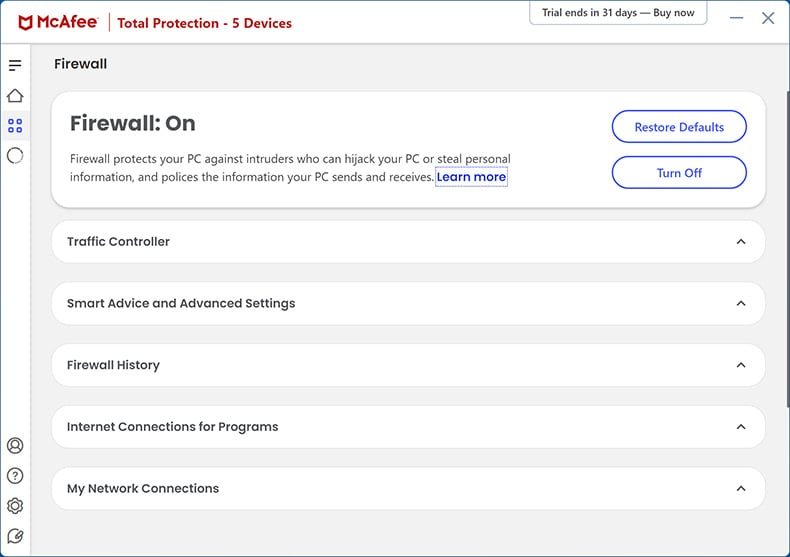Click the McAfee logo
Image resolution: width=790 pixels, height=557 pixels.
[x=58, y=22]
